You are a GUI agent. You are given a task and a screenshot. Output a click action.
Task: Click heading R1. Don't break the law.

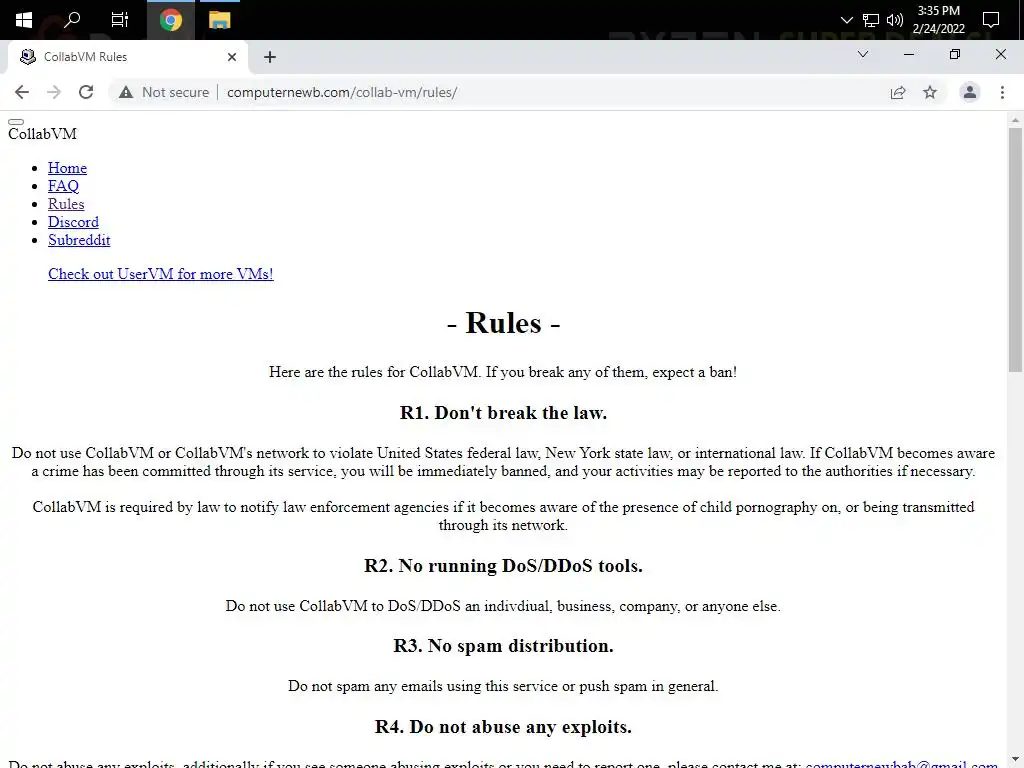tap(503, 413)
